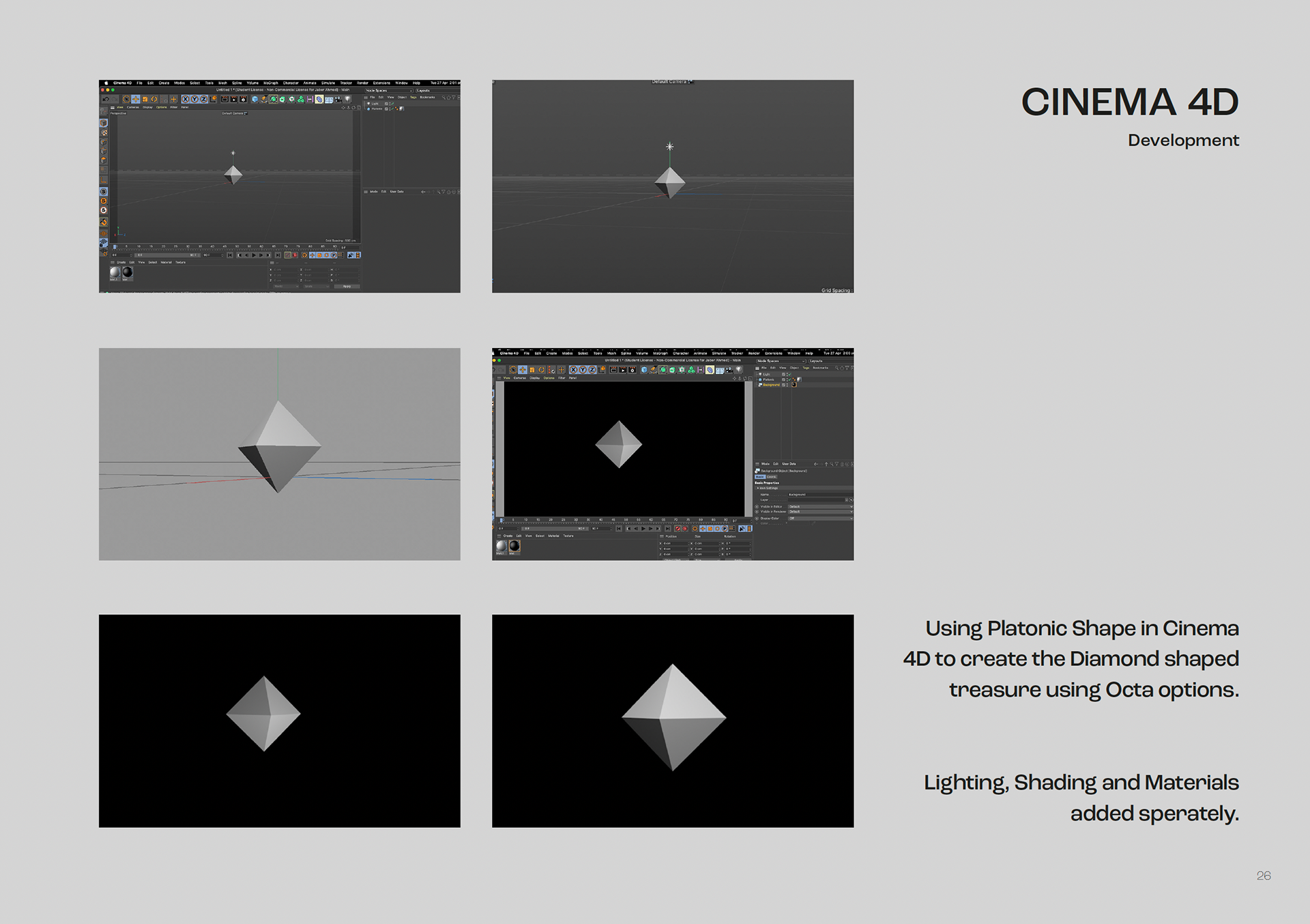
Task: Click Rotate tool in the black-viewport Cinema 4D window
Action: point(542,370)
